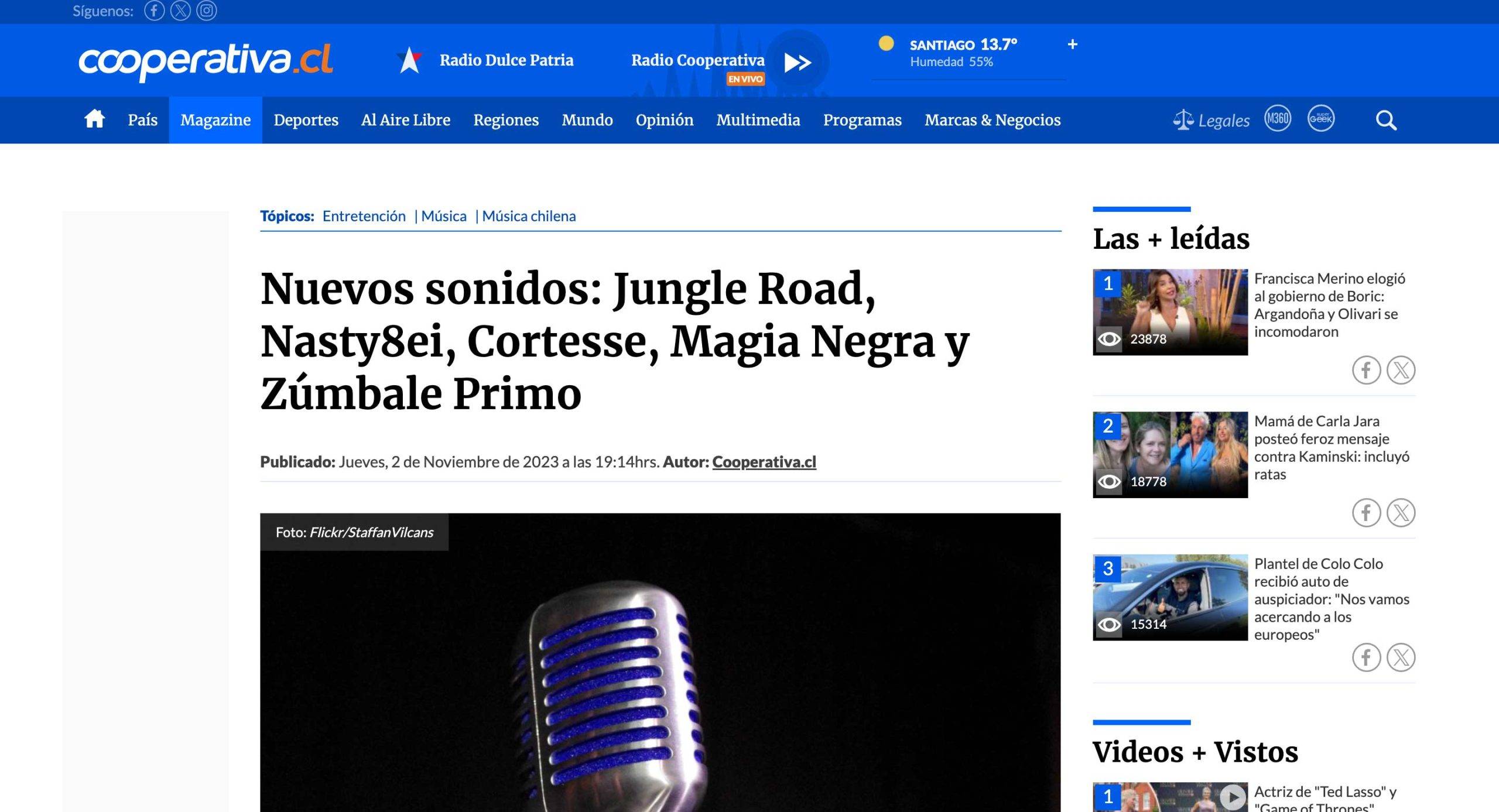The height and width of the screenshot is (812, 1499).
Task: Open X profile in top bar
Action: point(180,11)
